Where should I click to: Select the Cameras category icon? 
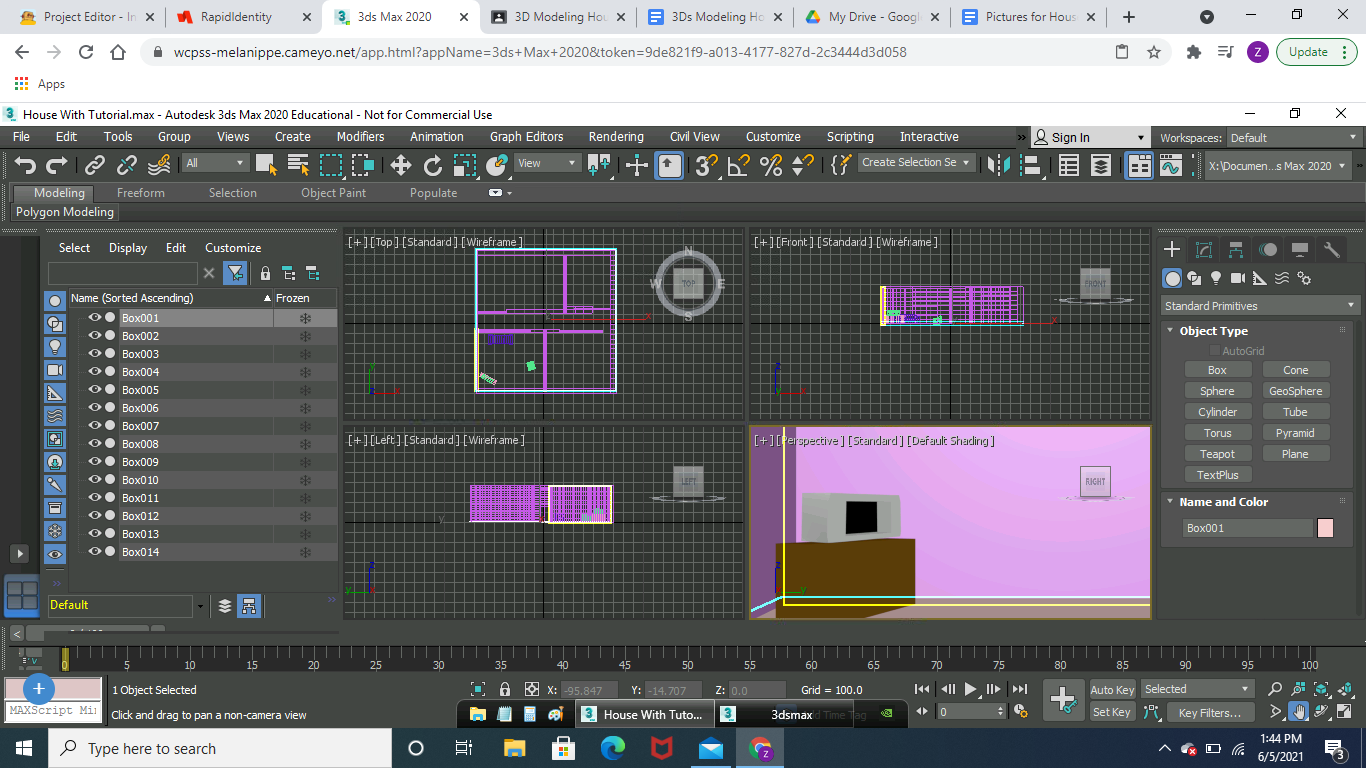pyautogui.click(x=1238, y=278)
